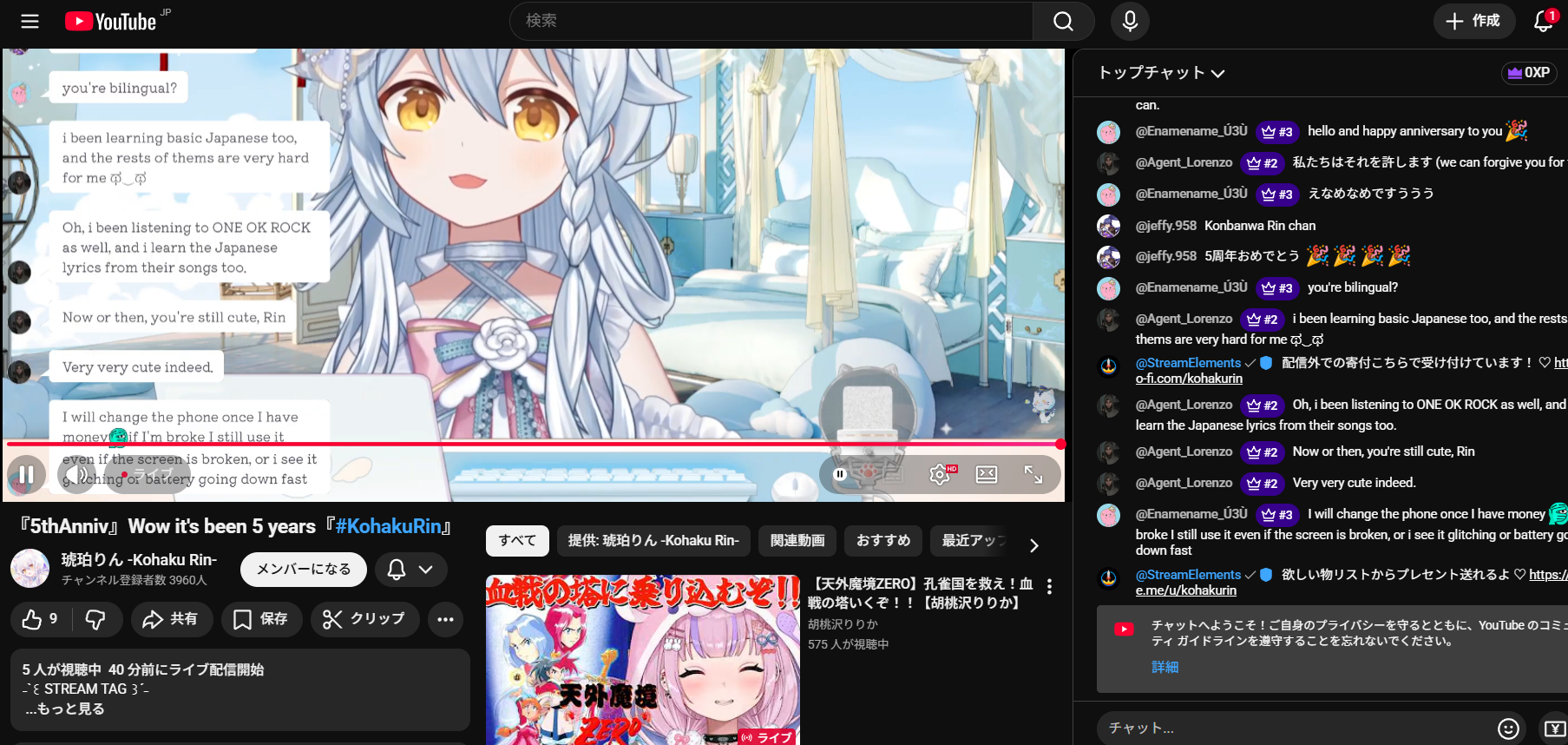Select the おすすめ filter chip

tap(883, 541)
